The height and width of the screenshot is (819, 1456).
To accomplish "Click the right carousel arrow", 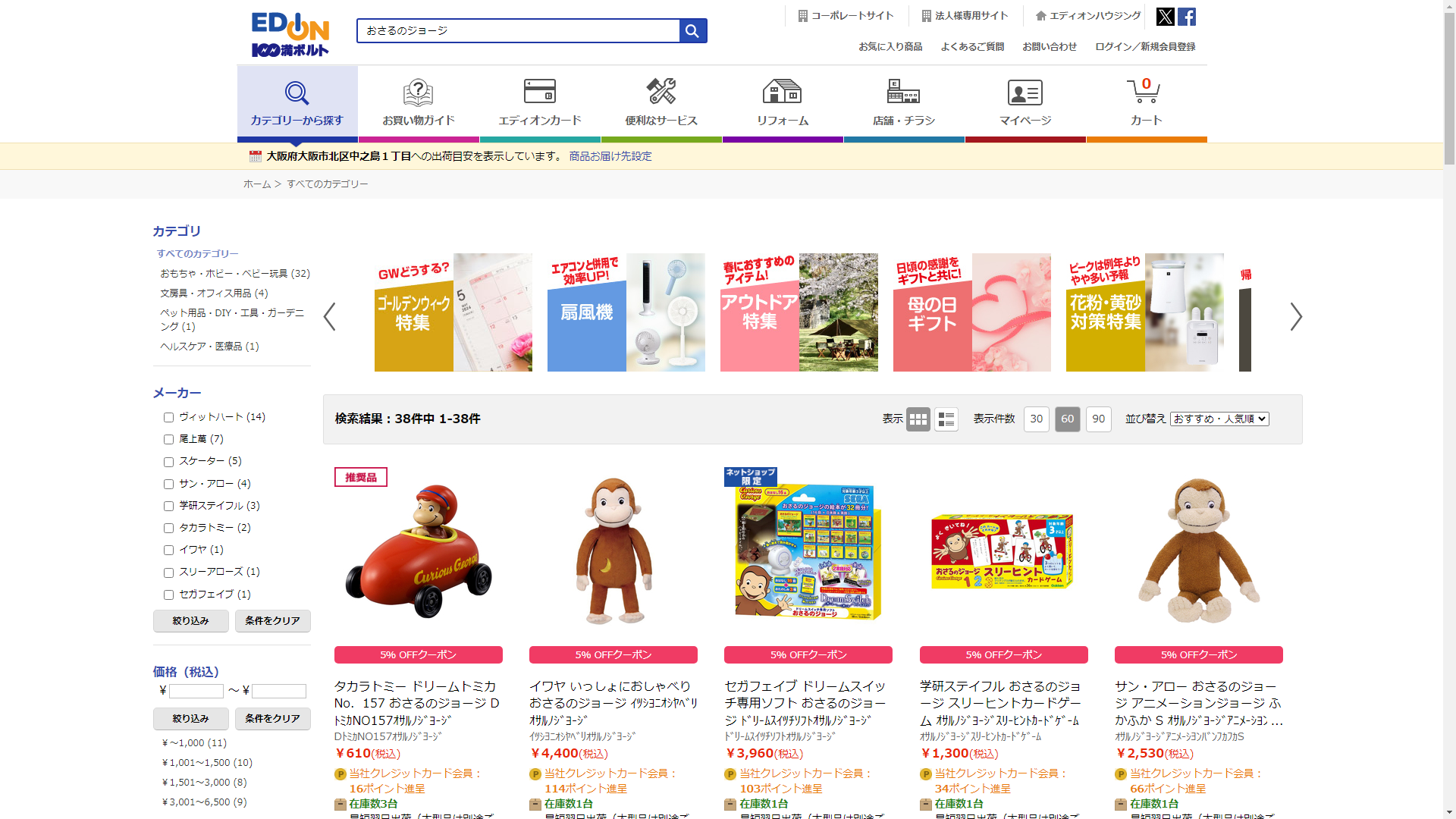I will click(x=1295, y=316).
